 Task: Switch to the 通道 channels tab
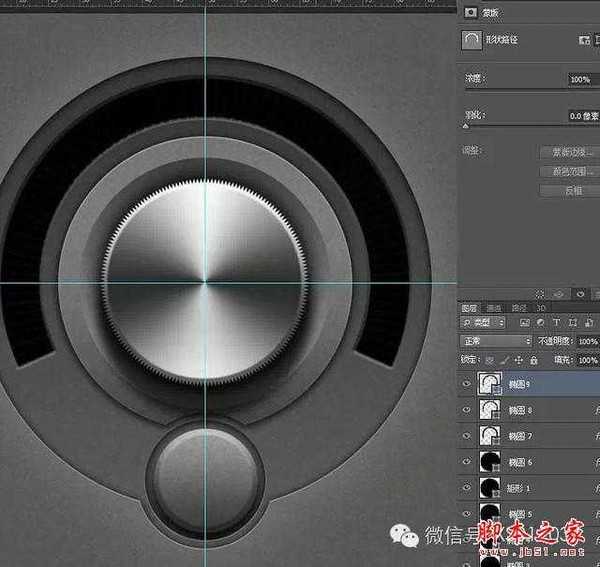pos(494,308)
